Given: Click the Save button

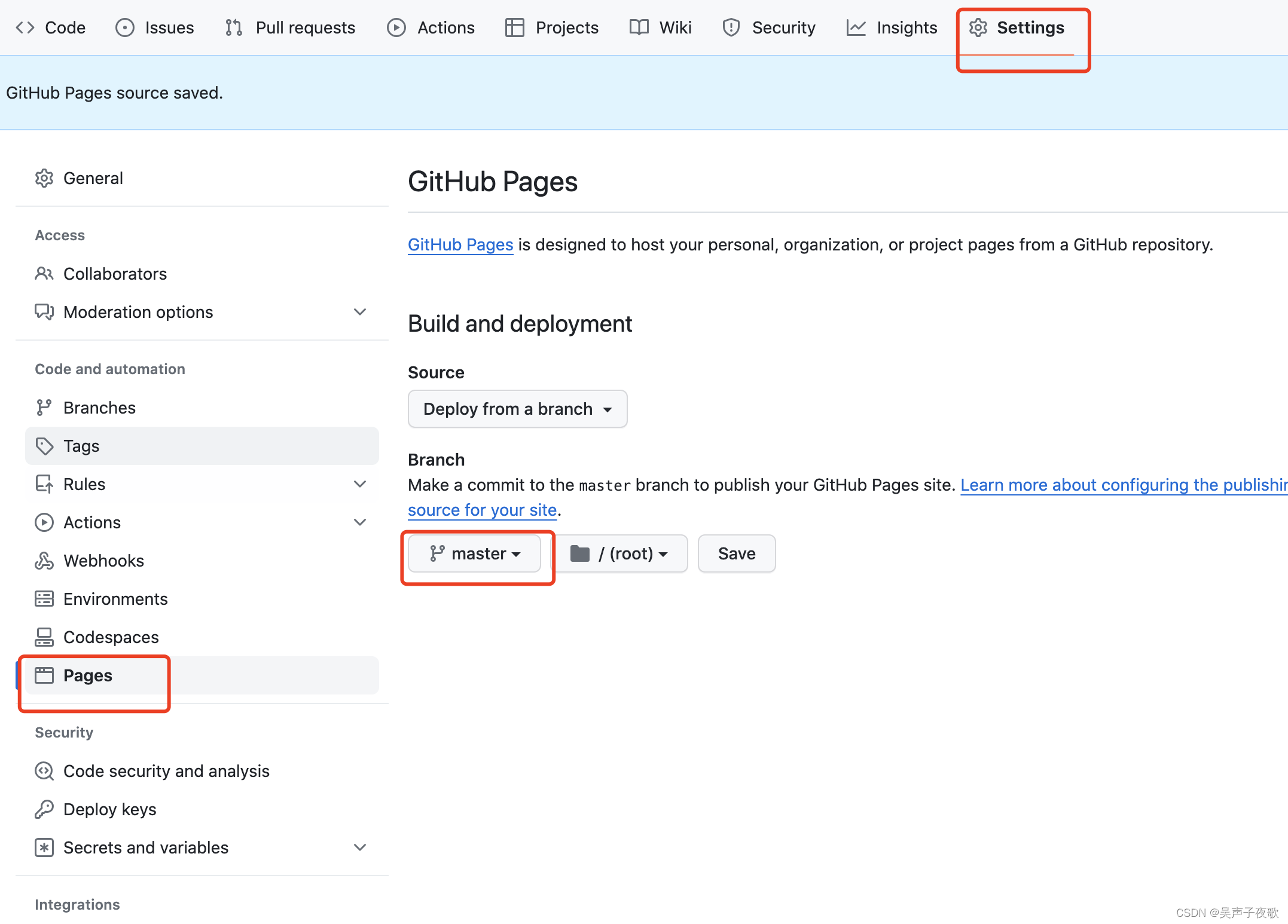Looking at the screenshot, I should tap(737, 553).
